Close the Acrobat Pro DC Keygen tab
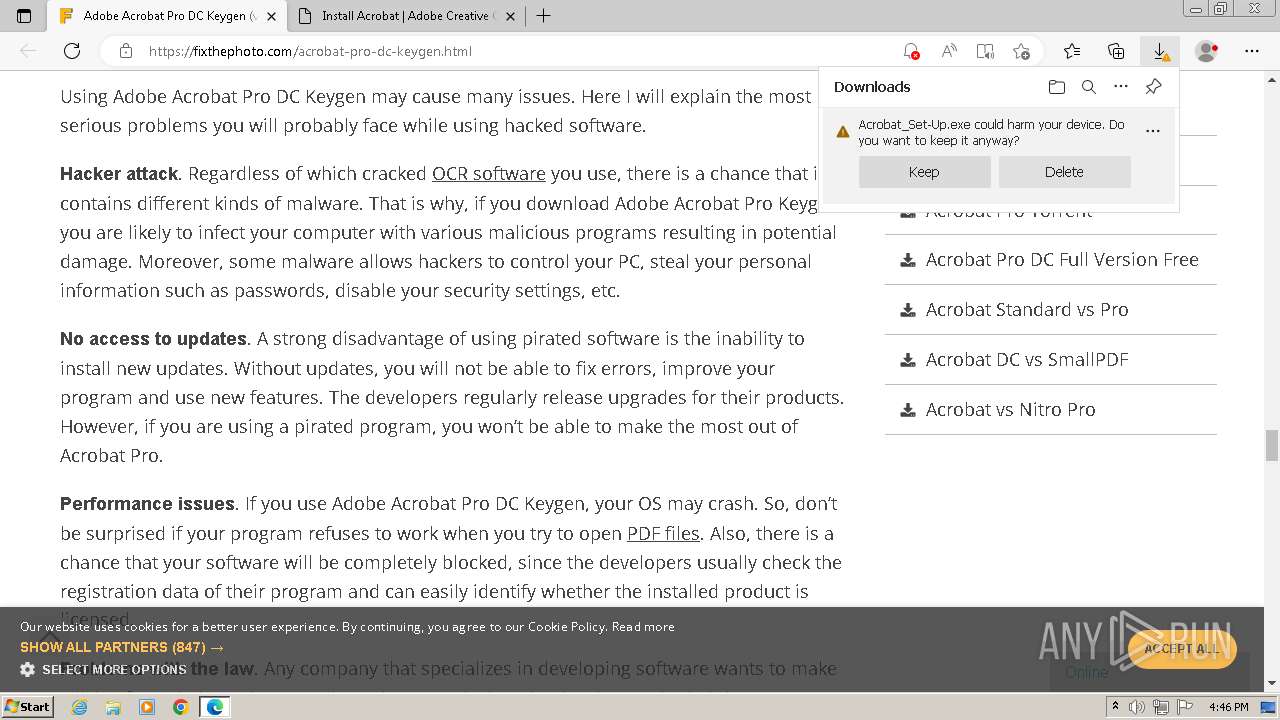The image size is (1280, 720). (271, 16)
